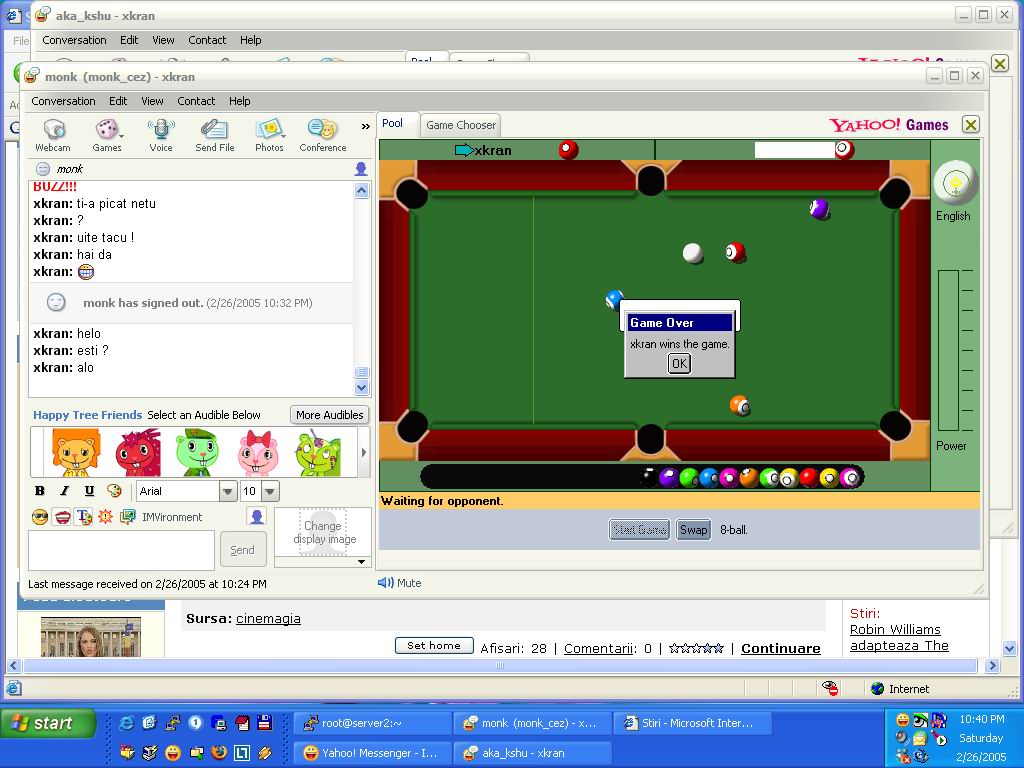The image size is (1024, 768).
Task: Adjust the Power meter bar
Action: pyautogui.click(x=948, y=351)
